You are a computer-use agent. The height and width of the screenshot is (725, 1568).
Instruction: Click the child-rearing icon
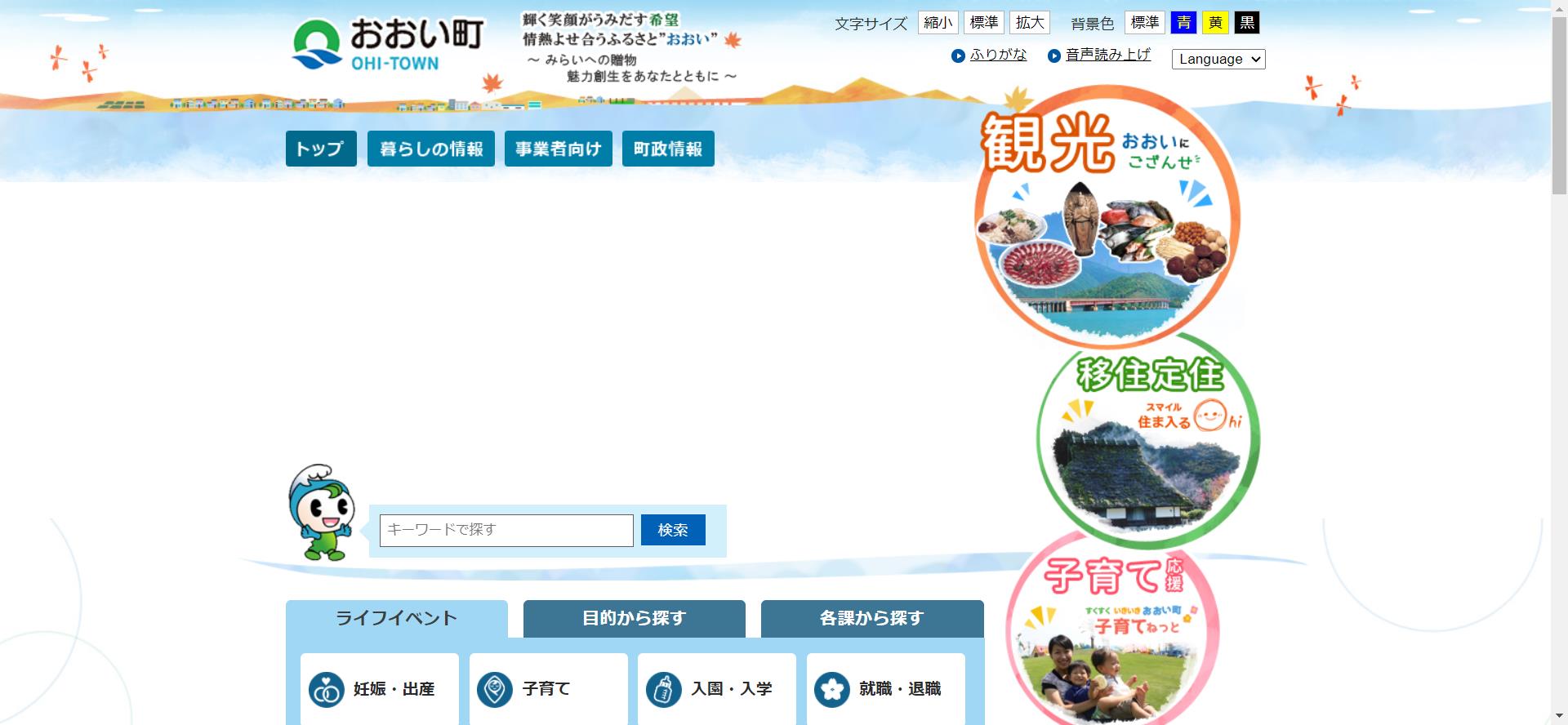point(494,690)
